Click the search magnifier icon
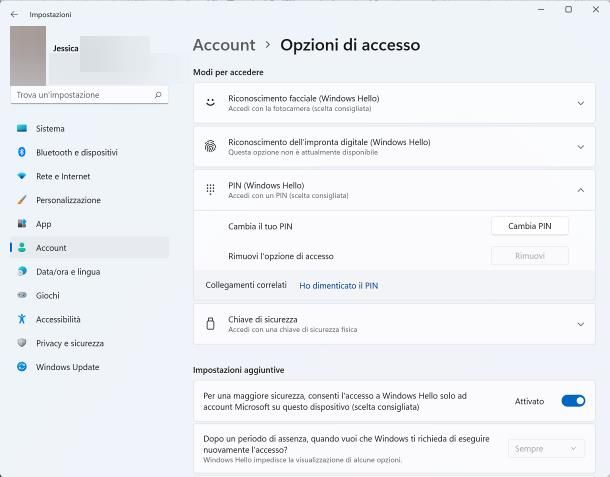The height and width of the screenshot is (477, 610). coord(158,95)
